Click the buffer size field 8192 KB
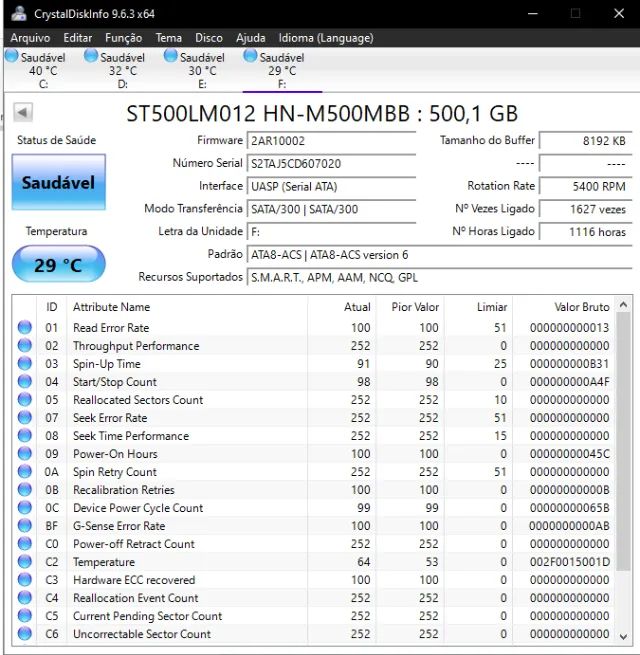 [586, 141]
